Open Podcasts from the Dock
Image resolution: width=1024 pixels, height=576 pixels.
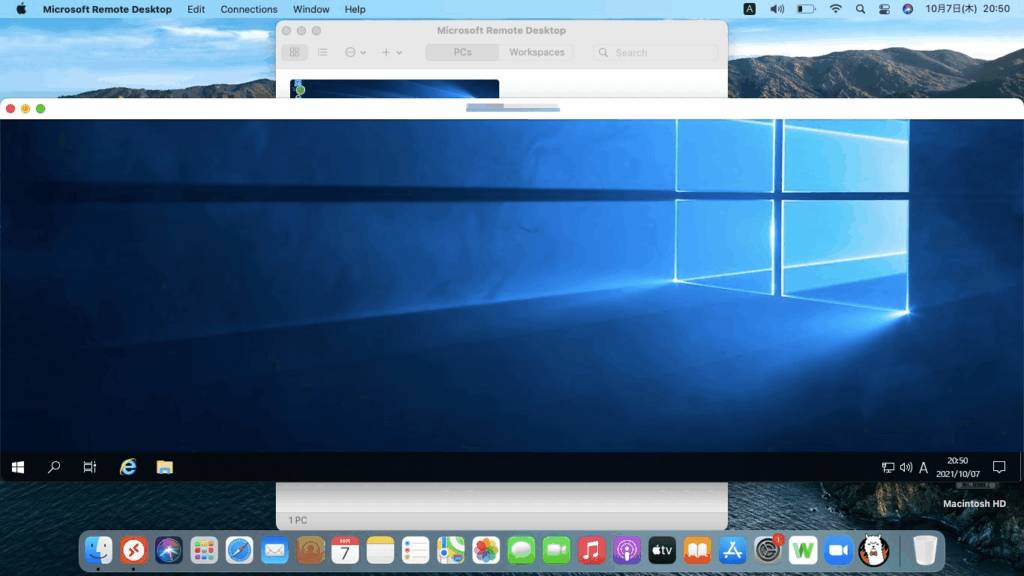tap(627, 551)
